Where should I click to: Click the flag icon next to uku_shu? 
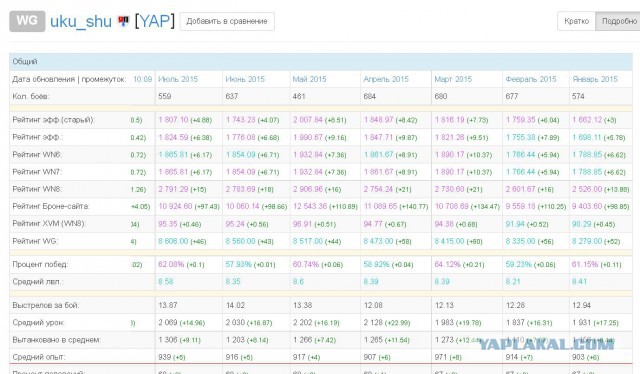click(x=123, y=21)
